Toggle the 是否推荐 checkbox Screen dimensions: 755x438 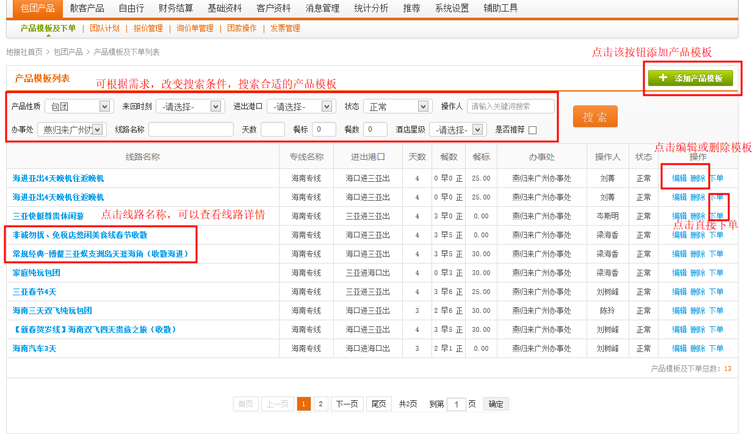[x=532, y=130]
